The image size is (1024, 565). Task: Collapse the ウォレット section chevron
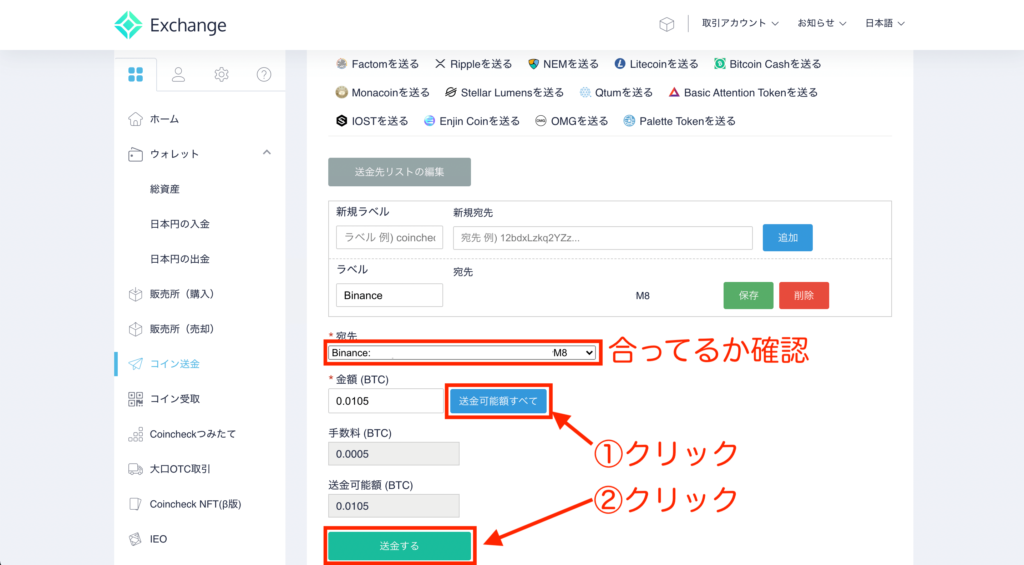point(266,153)
